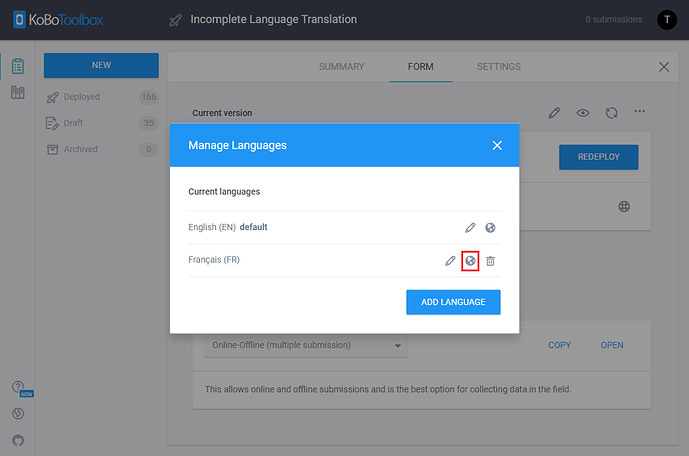Click the REDEPLOY button
This screenshot has width=689, height=456.
point(598,157)
